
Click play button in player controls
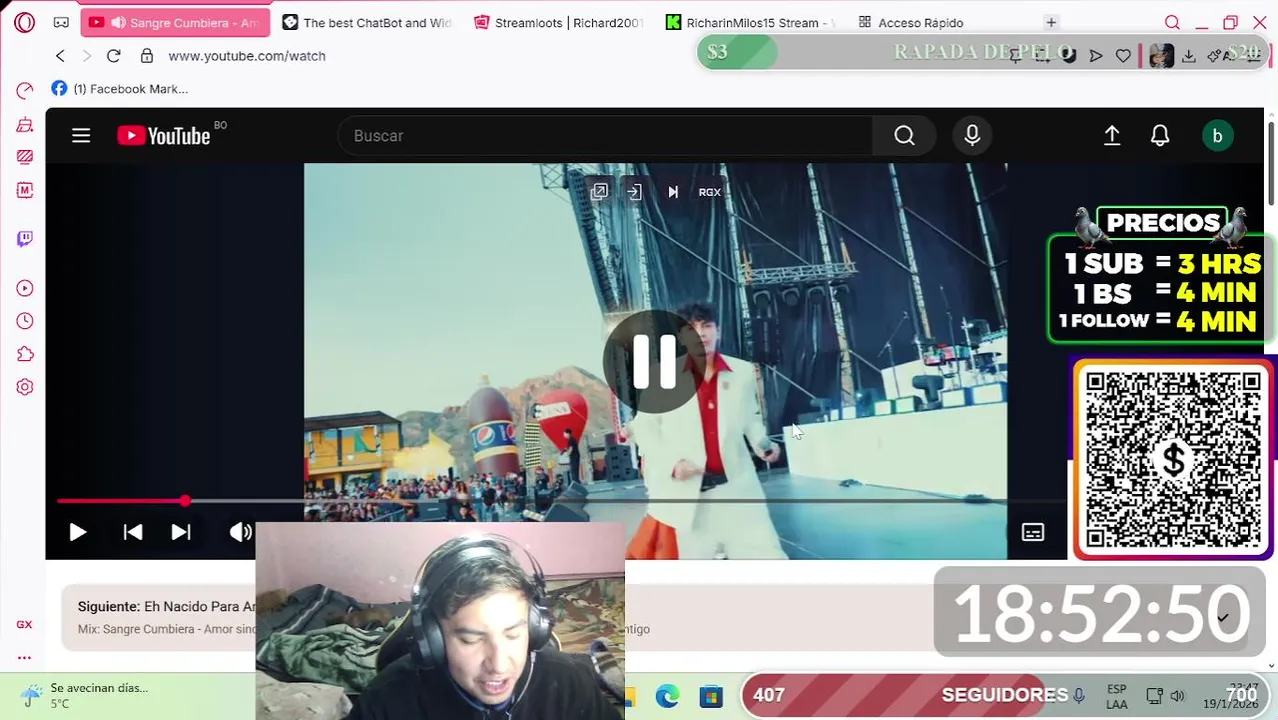tap(77, 533)
